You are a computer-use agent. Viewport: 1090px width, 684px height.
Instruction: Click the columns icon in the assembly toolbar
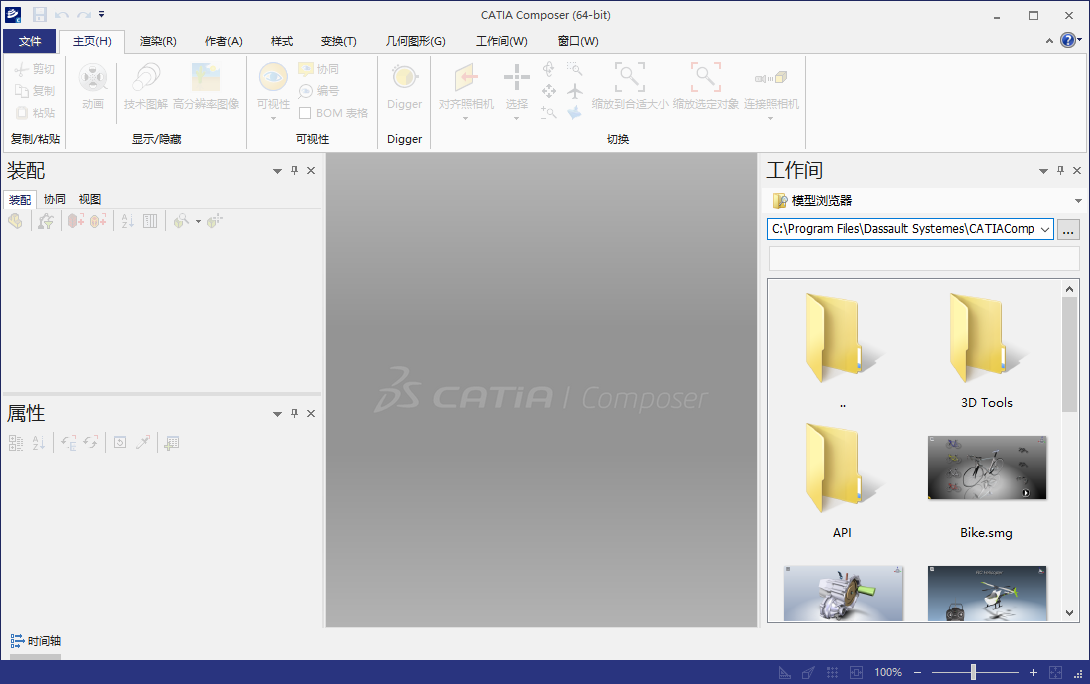pyautogui.click(x=150, y=221)
